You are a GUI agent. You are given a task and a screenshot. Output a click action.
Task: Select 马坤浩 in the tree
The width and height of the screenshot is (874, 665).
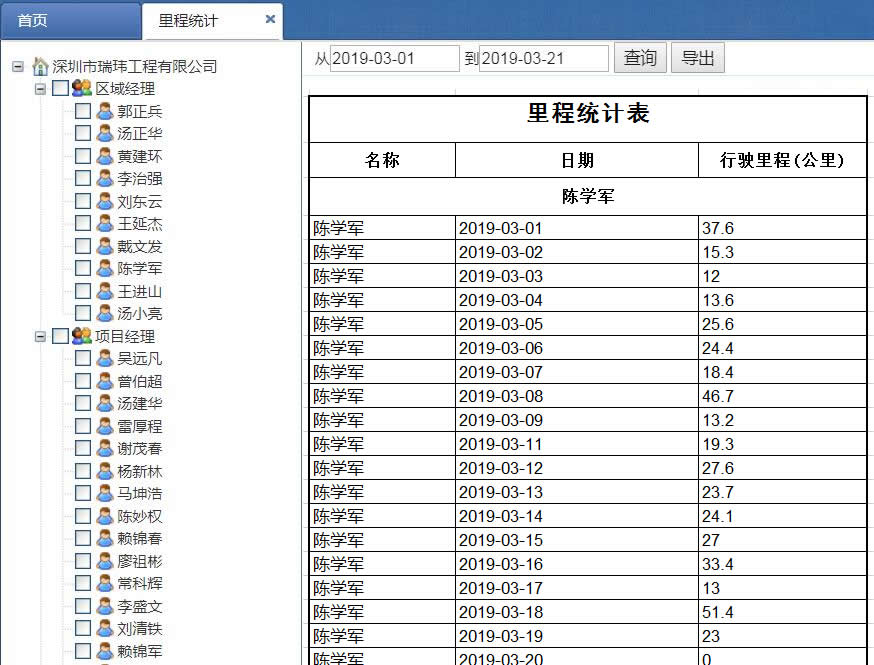click(139, 494)
